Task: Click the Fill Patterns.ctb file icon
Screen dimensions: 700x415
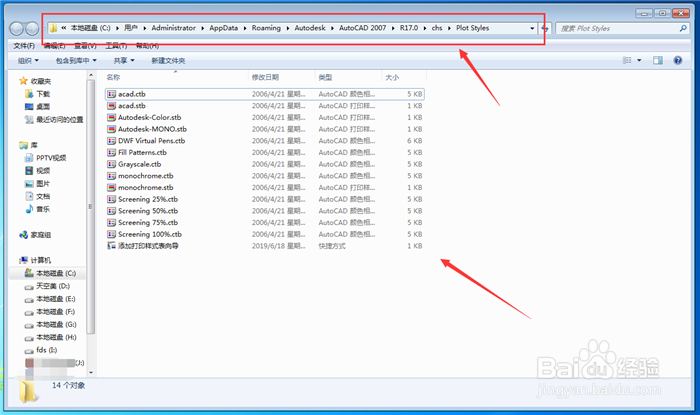Action: click(x=112, y=152)
